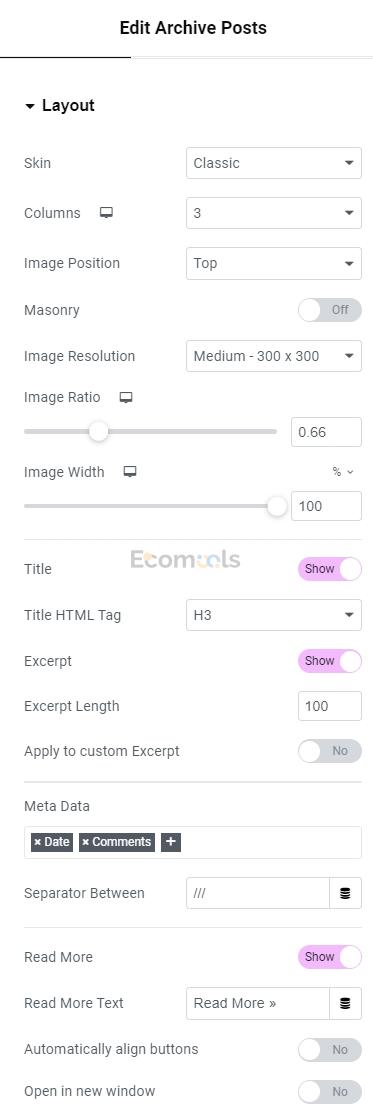This screenshot has width=373, height=1120.
Task: Open dynamic tags for Read More Text
Action: [345, 1004]
